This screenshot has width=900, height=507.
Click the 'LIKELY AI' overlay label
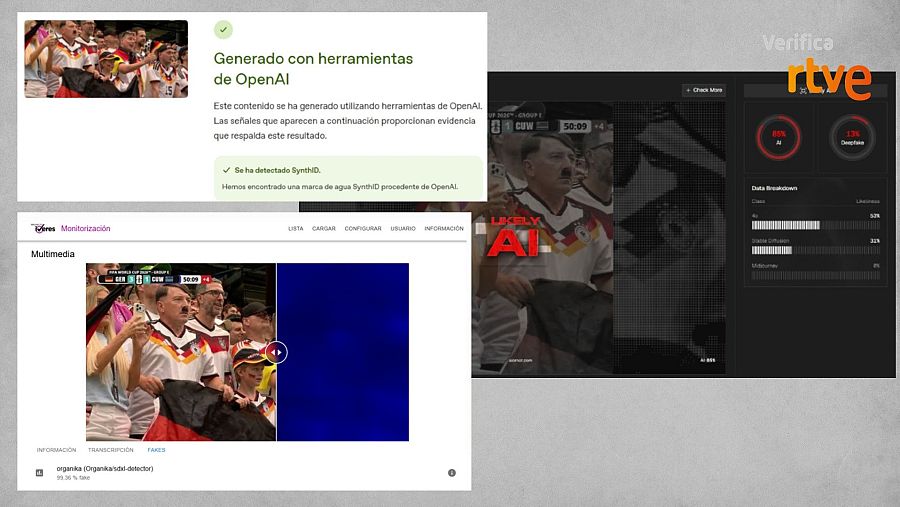pyautogui.click(x=515, y=237)
